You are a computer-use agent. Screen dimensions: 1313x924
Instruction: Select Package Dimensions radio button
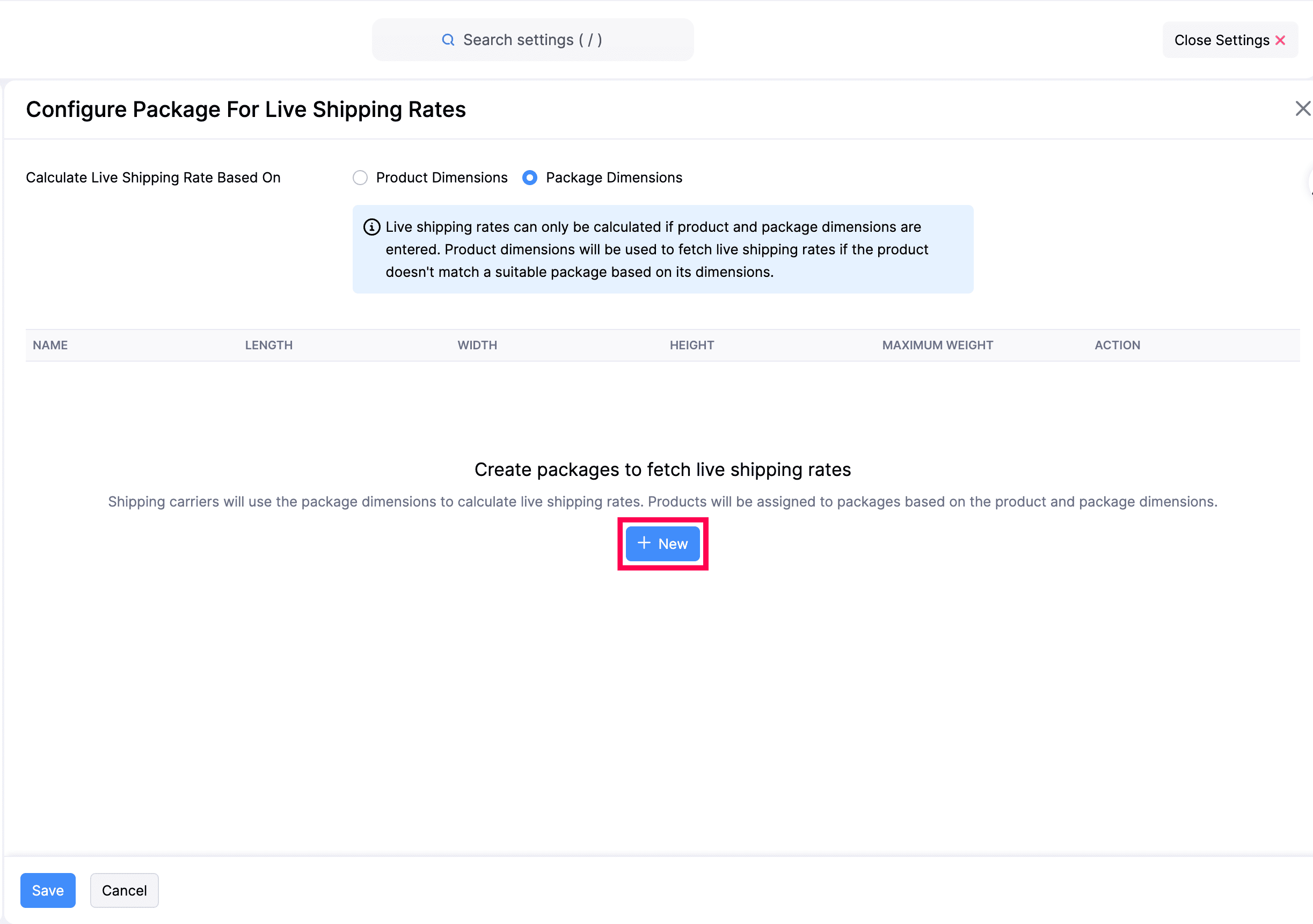(x=529, y=178)
